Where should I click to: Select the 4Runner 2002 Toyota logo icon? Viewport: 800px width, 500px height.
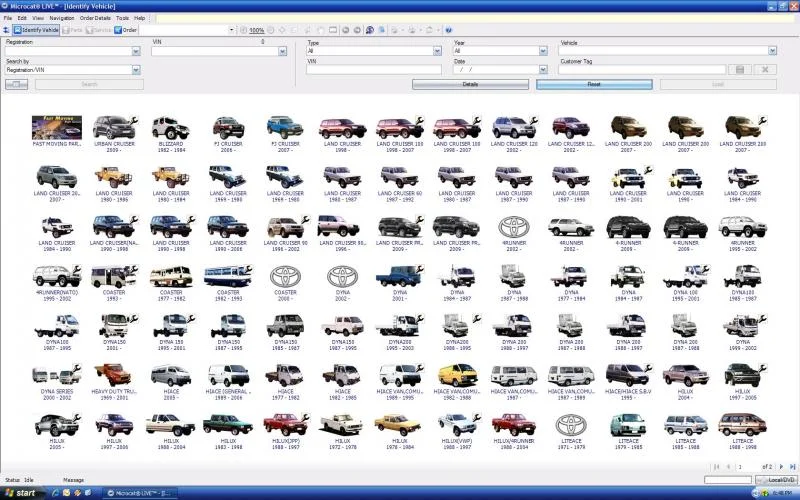coord(514,227)
